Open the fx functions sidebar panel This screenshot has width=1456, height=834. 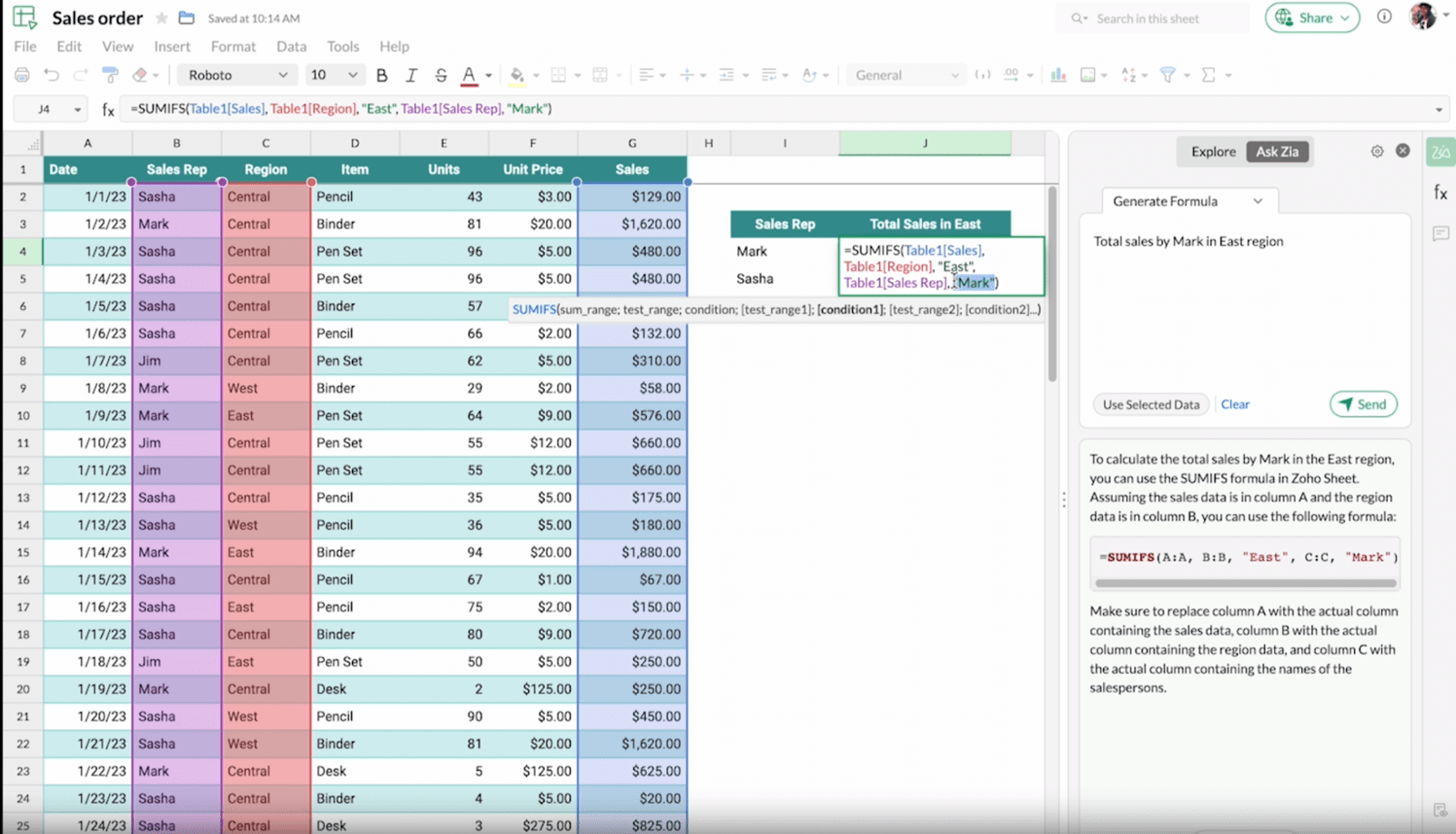pos(1441,192)
